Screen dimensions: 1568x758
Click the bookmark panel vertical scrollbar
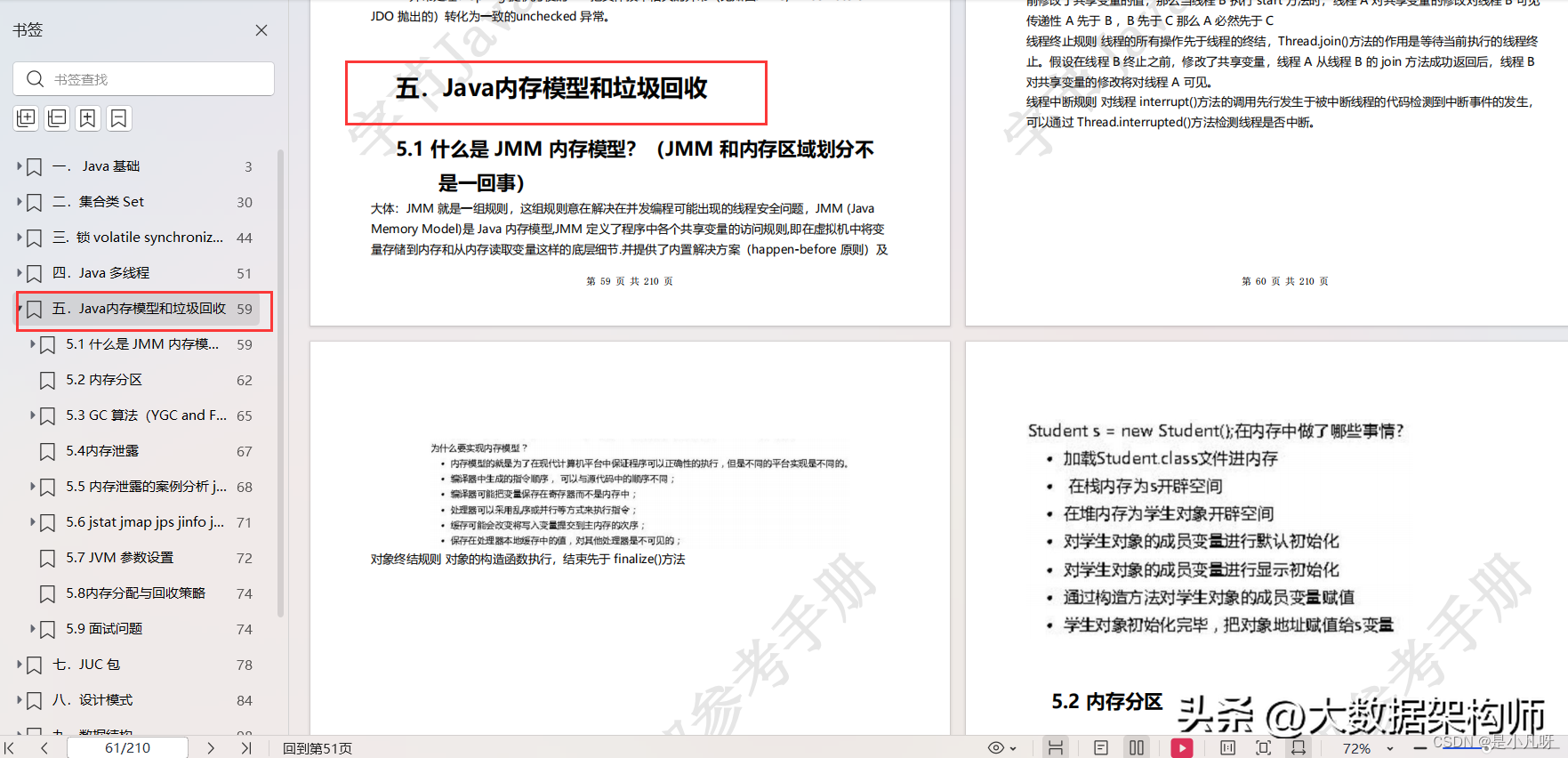(281, 383)
